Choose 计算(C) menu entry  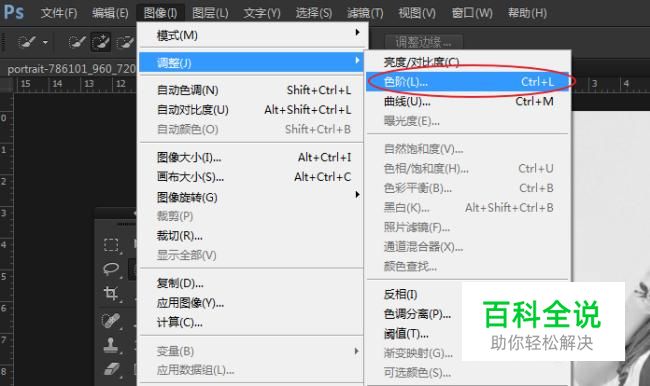[x=251, y=322]
